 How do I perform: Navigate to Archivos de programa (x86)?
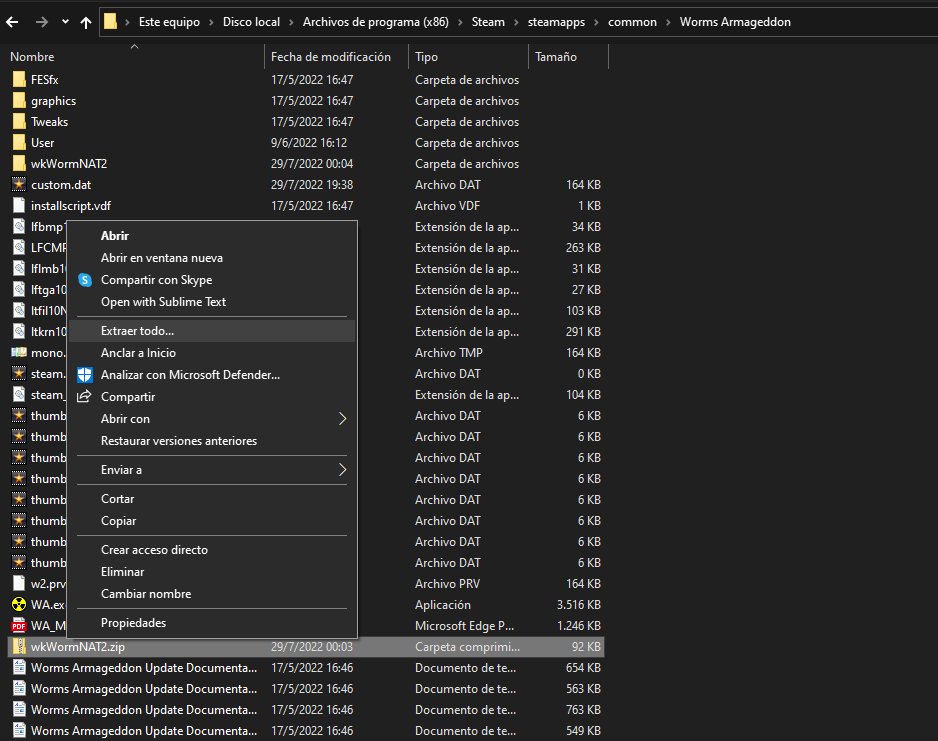click(x=376, y=22)
